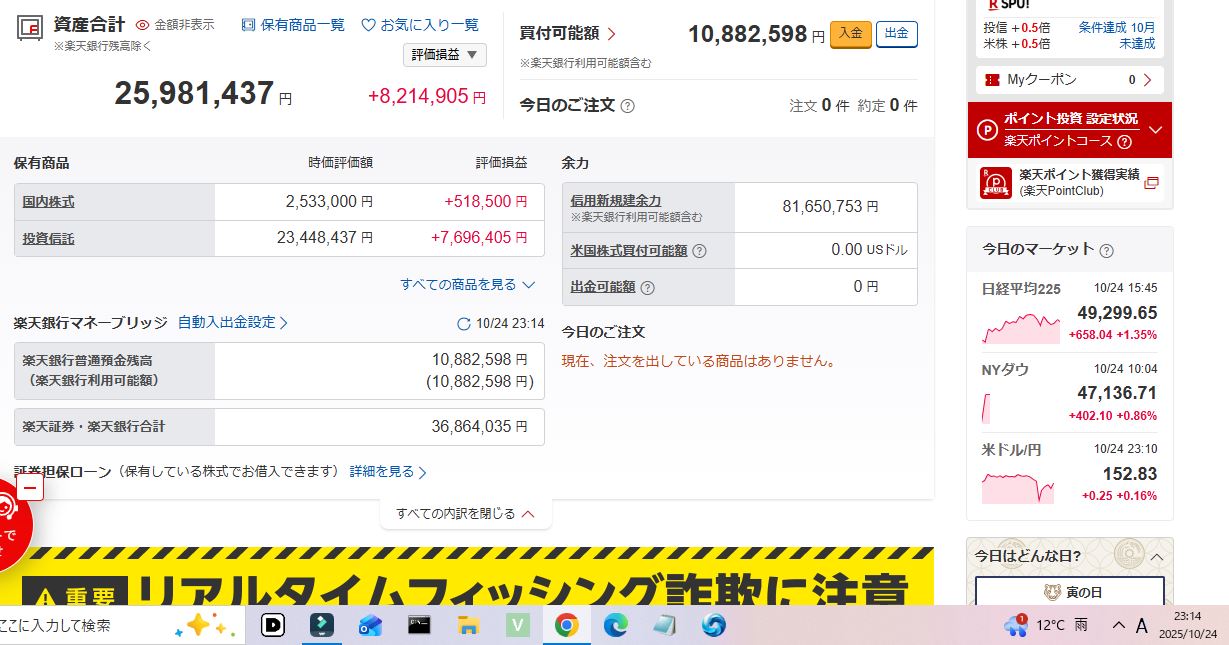Click help icon beside 米国株式買付可能額
This screenshot has height=645, width=1229.
[699, 251]
